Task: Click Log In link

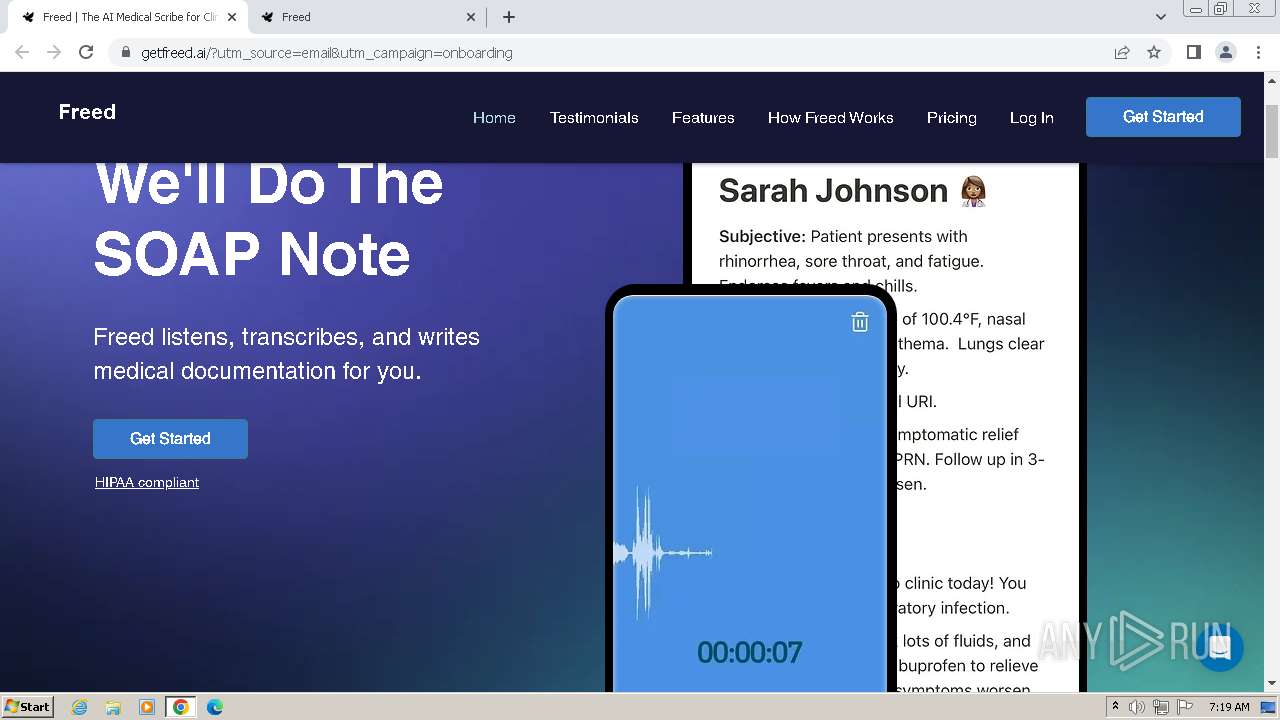Action: tap(1031, 118)
